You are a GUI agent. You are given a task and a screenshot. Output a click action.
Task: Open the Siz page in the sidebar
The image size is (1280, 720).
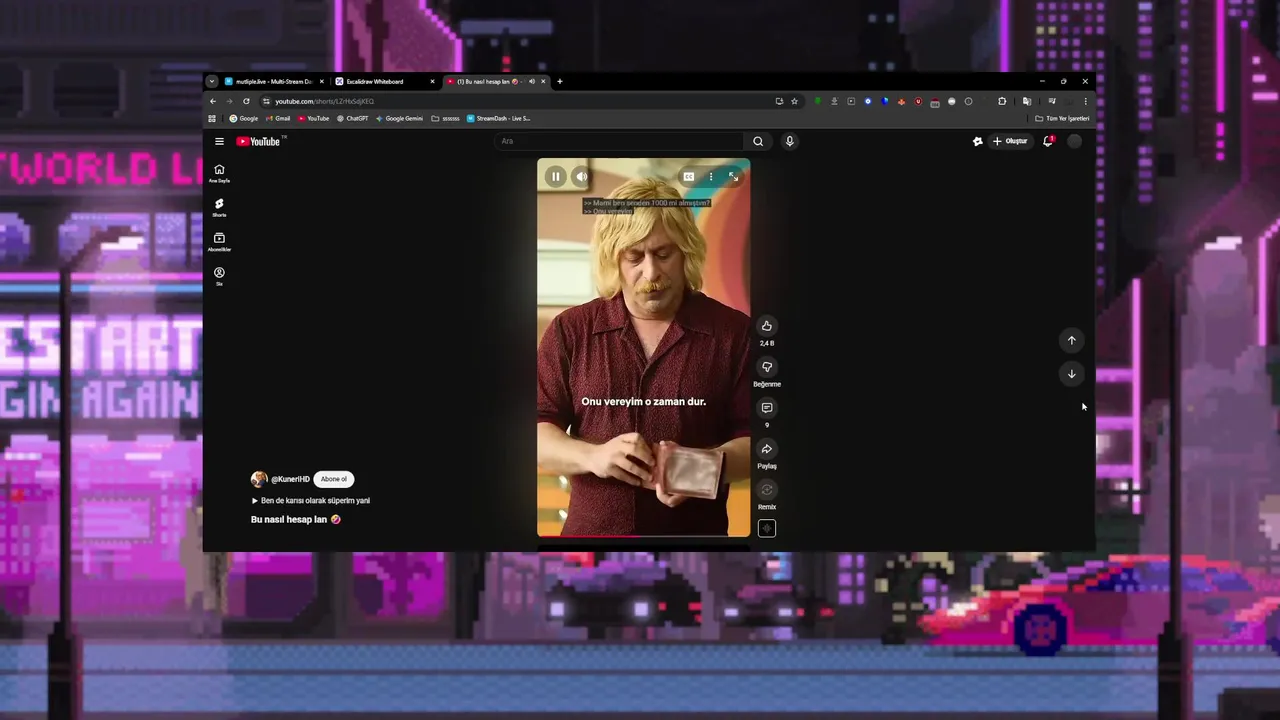click(219, 276)
